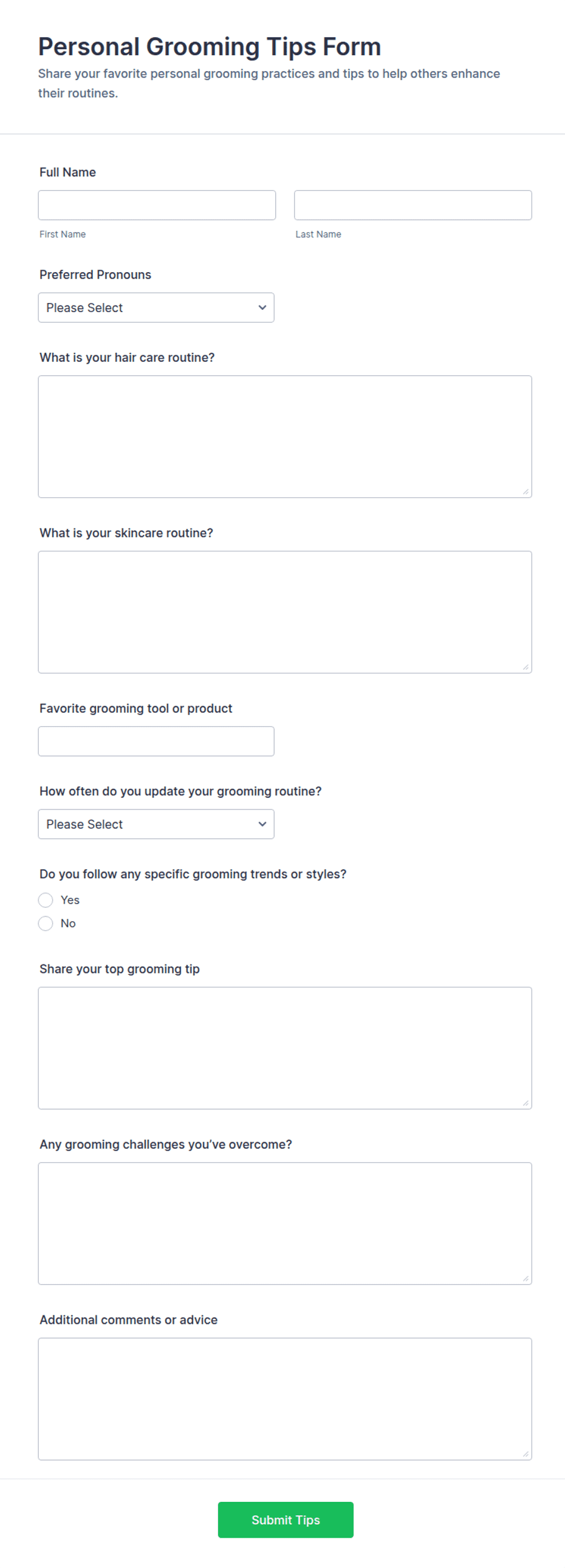
Task: Click the grooming challenges overcome text area
Action: 285,1223
